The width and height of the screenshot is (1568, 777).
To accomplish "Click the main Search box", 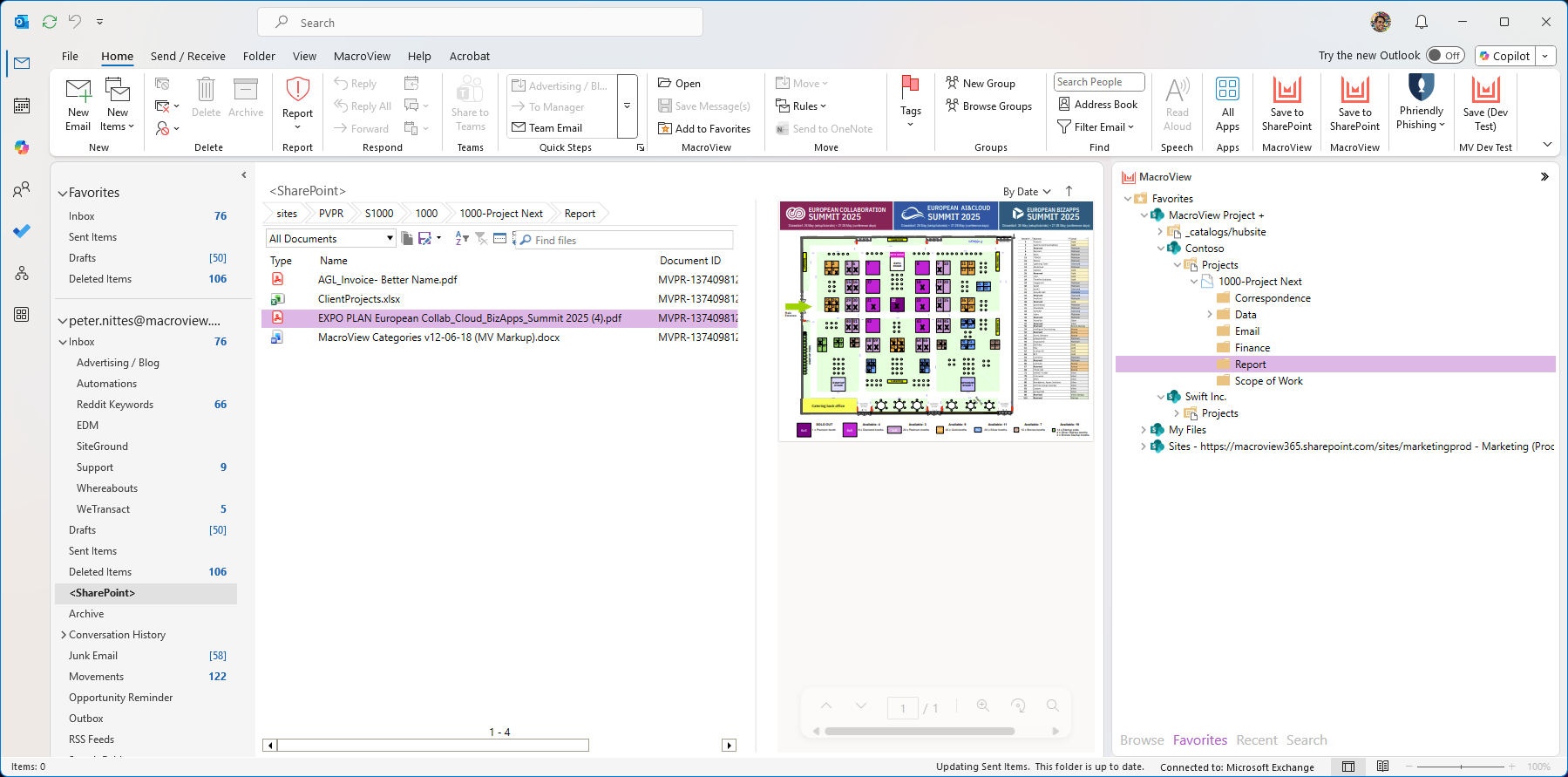I will coord(480,23).
